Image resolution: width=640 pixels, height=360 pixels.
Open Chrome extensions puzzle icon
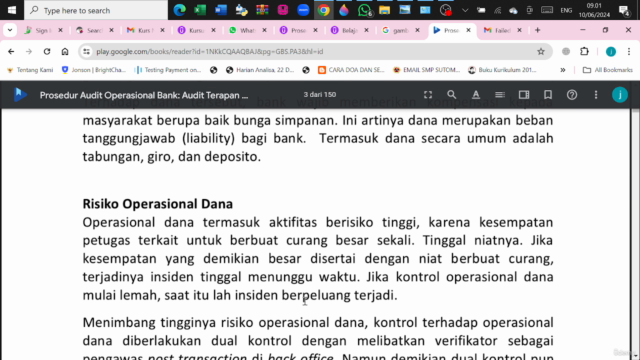pos(584,51)
